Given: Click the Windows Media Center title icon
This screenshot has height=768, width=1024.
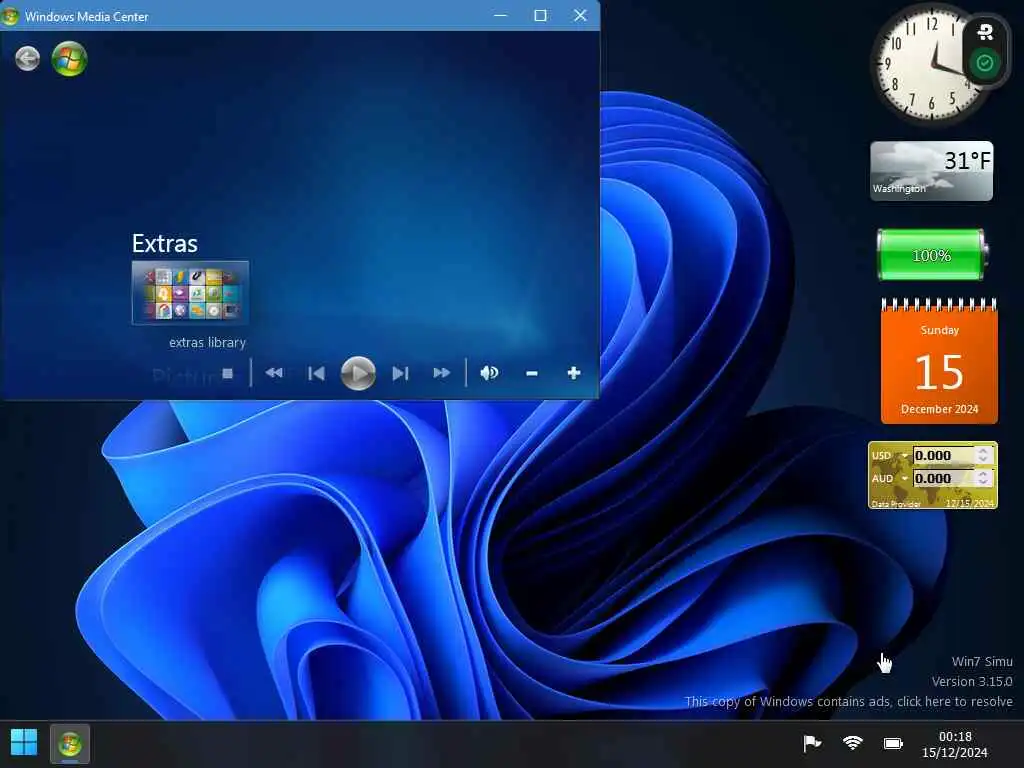Looking at the screenshot, I should click(x=10, y=16).
